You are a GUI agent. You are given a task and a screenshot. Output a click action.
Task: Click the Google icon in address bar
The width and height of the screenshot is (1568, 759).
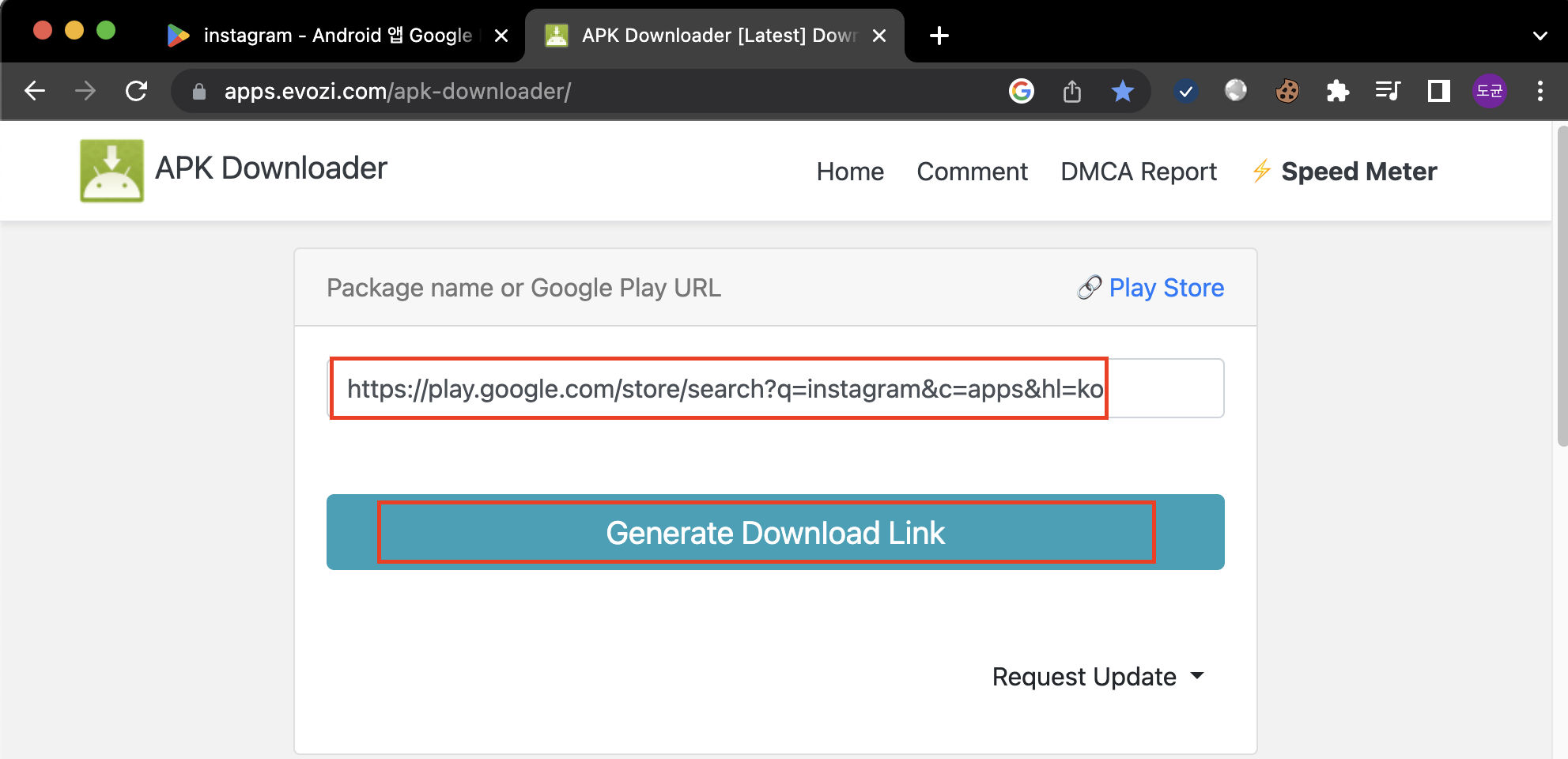tap(1022, 91)
